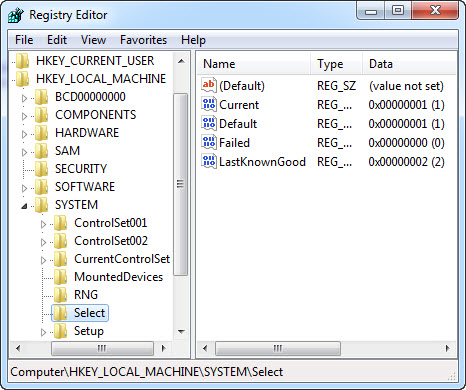Click the SAM folder icon

[42, 151]
